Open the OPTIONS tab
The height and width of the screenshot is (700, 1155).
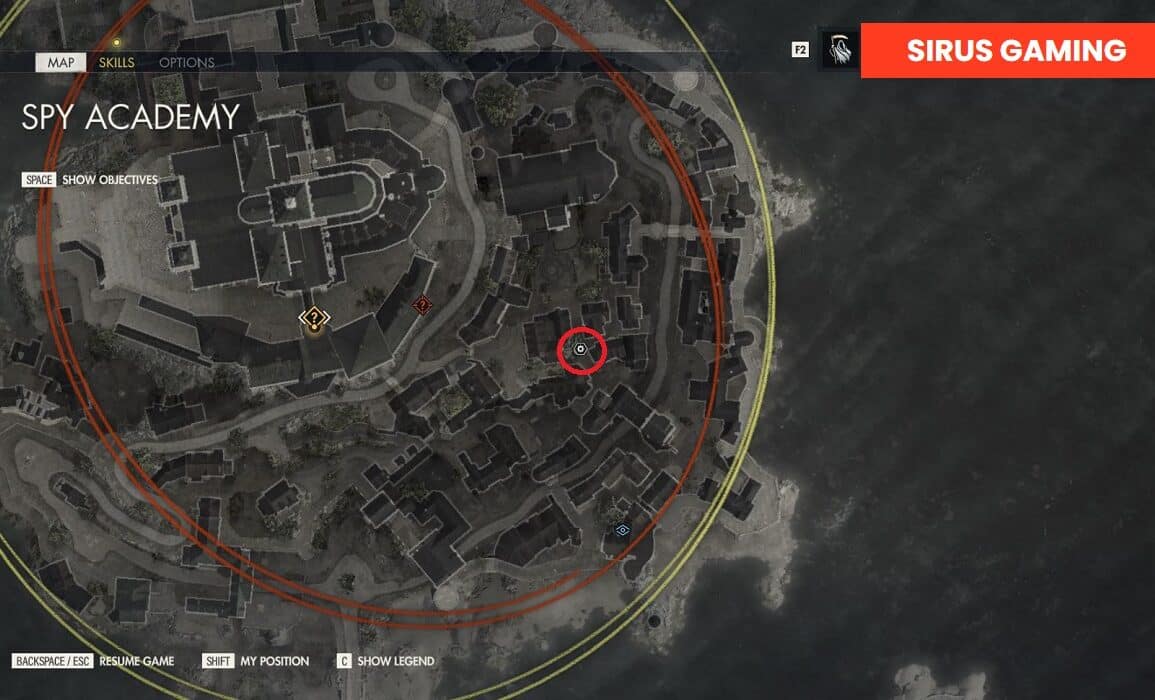point(186,63)
